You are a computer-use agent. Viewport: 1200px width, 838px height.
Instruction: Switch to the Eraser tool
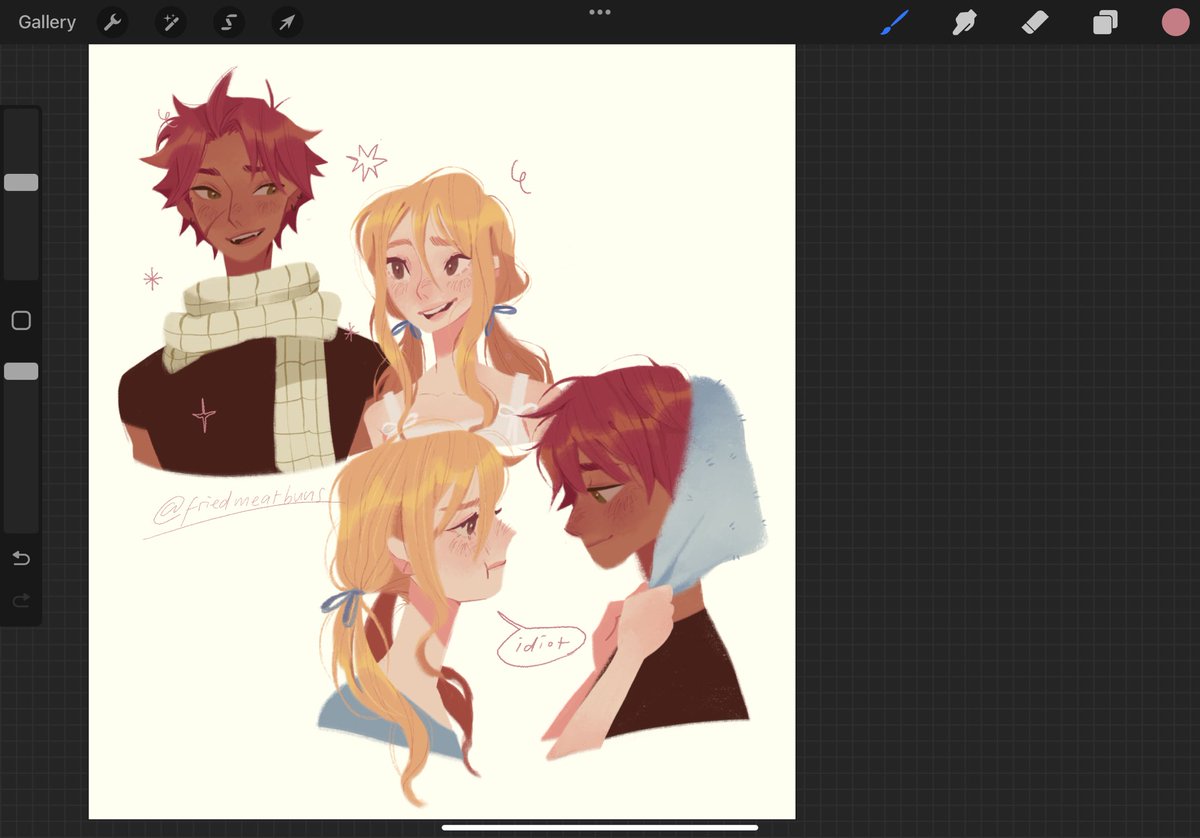click(1034, 21)
